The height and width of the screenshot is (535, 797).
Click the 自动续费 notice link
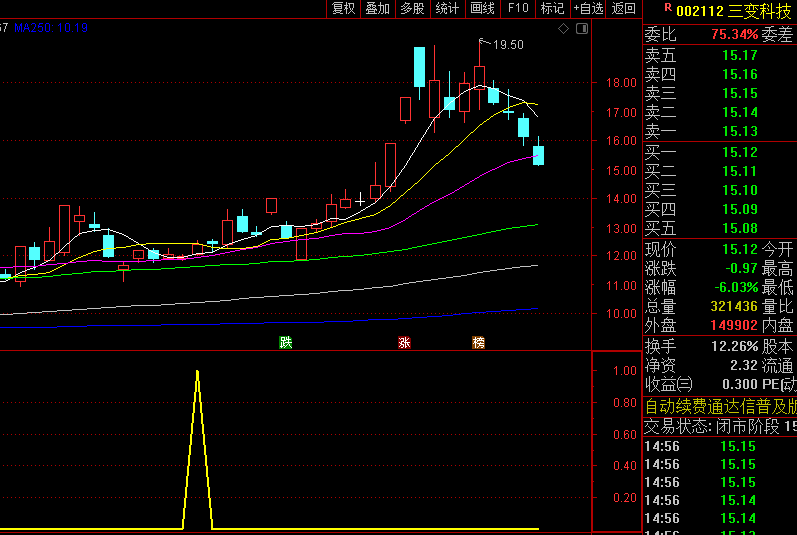719,406
